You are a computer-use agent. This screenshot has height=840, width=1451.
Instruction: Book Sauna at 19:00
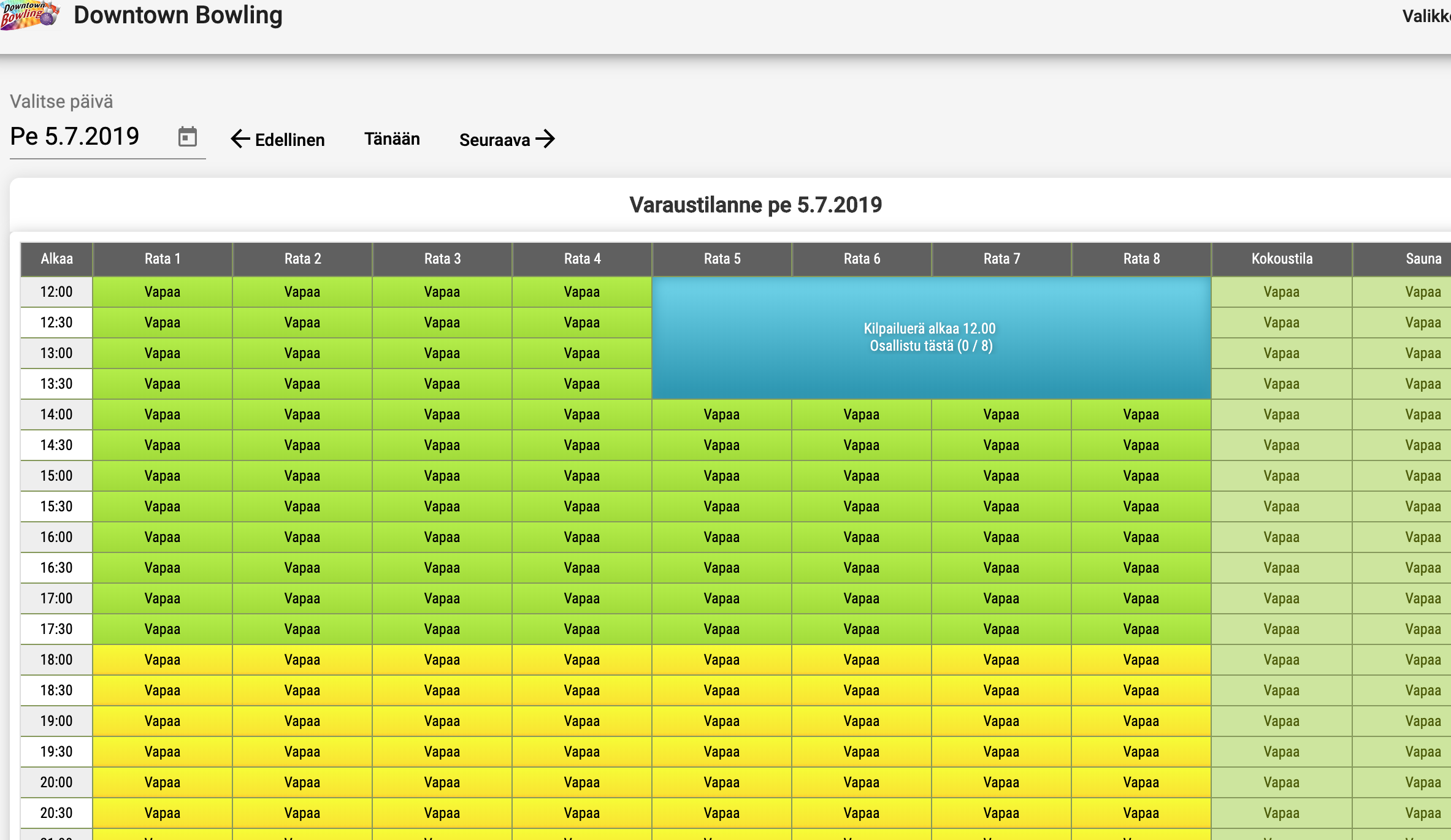(x=1402, y=721)
